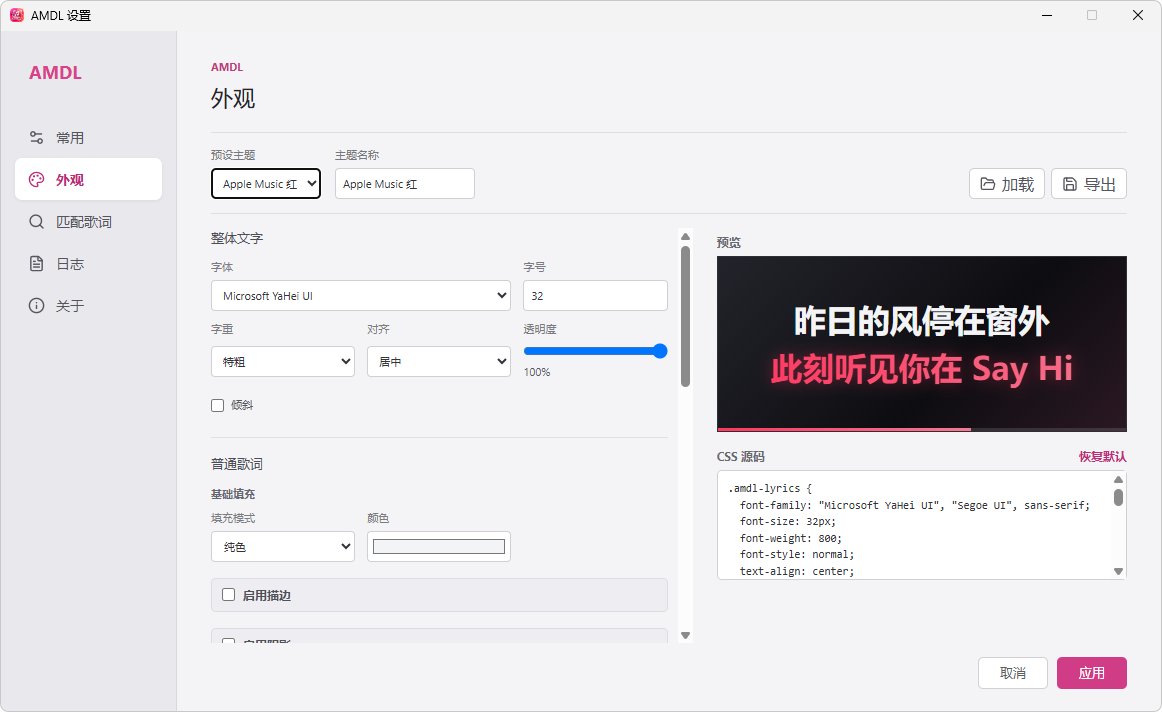
Task: Click the 主题名称 text field
Action: (405, 184)
